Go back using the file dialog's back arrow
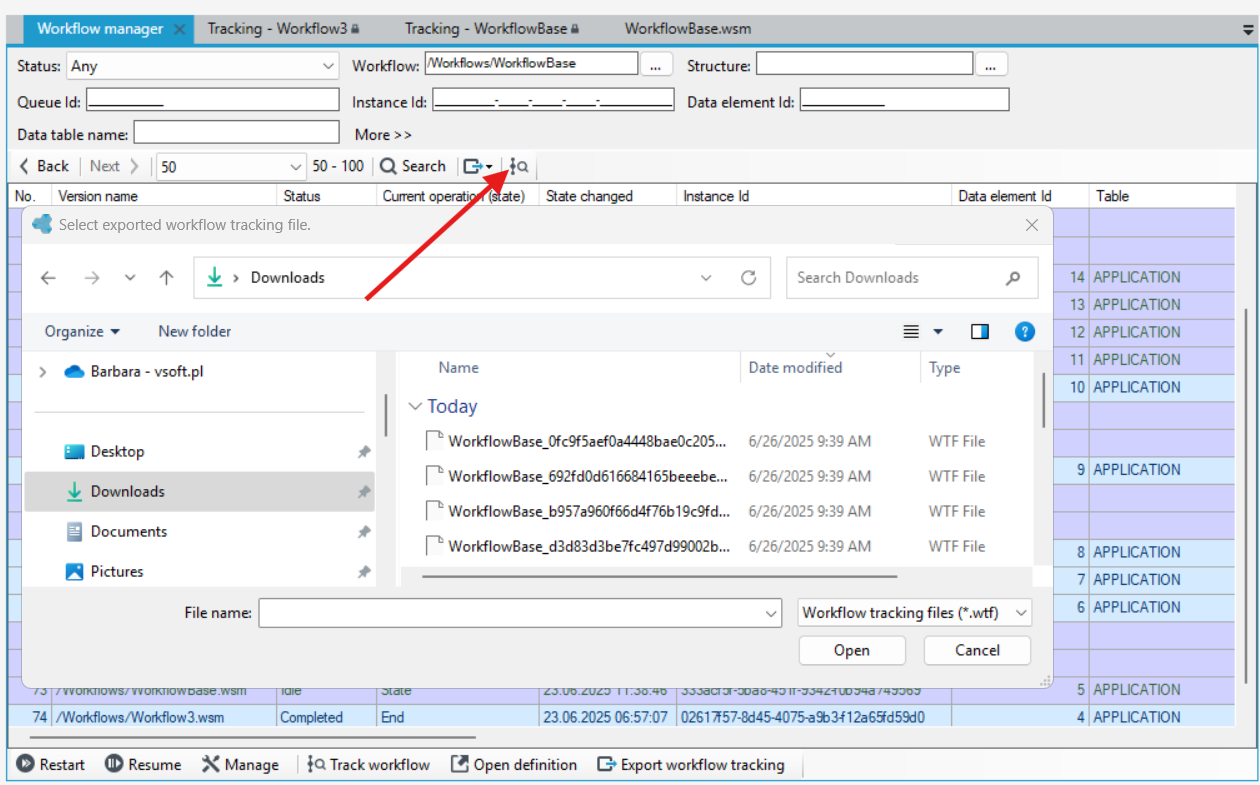 point(48,278)
